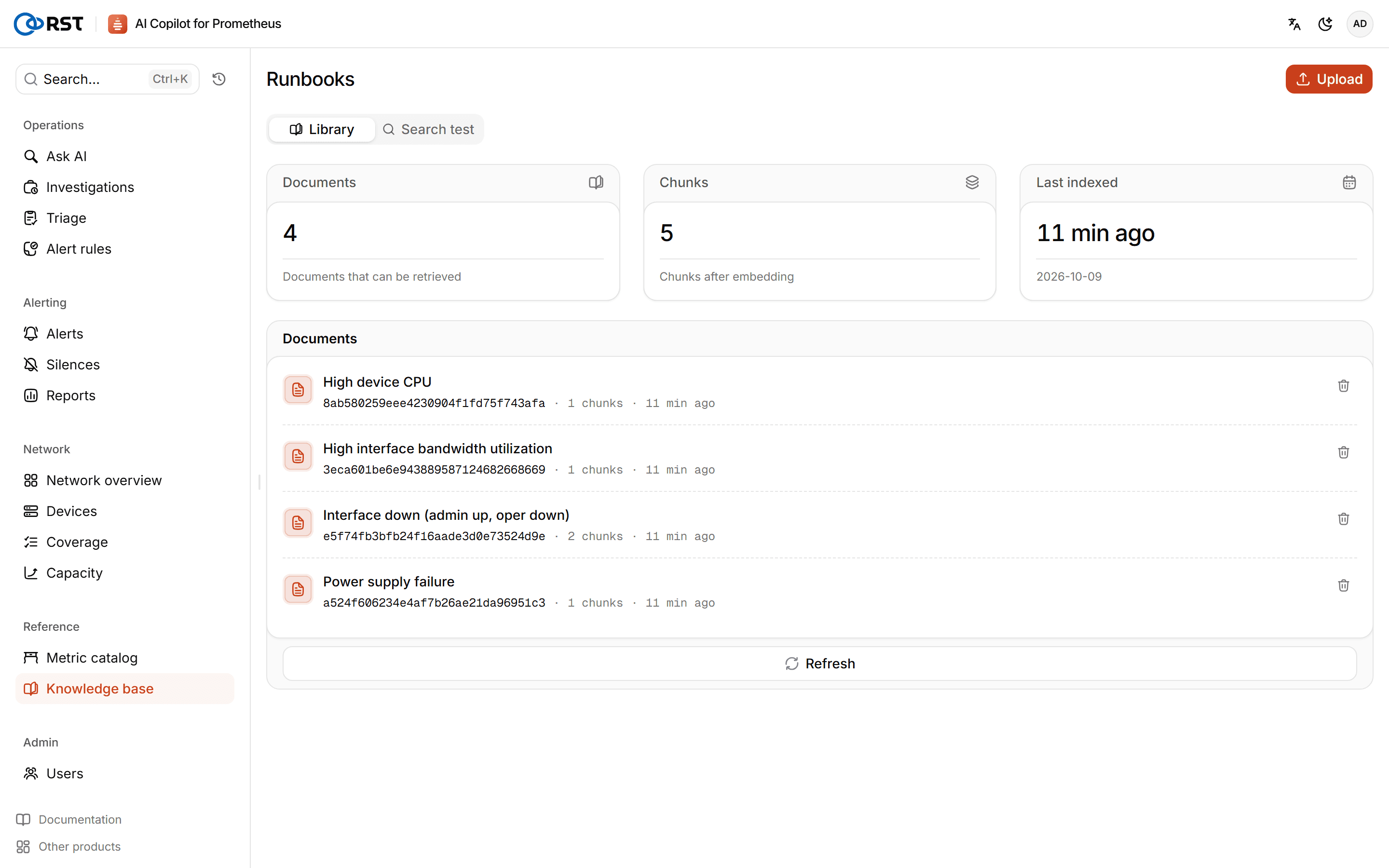Open the Silences page
Viewport: 1389px width, 868px height.
pos(124,365)
